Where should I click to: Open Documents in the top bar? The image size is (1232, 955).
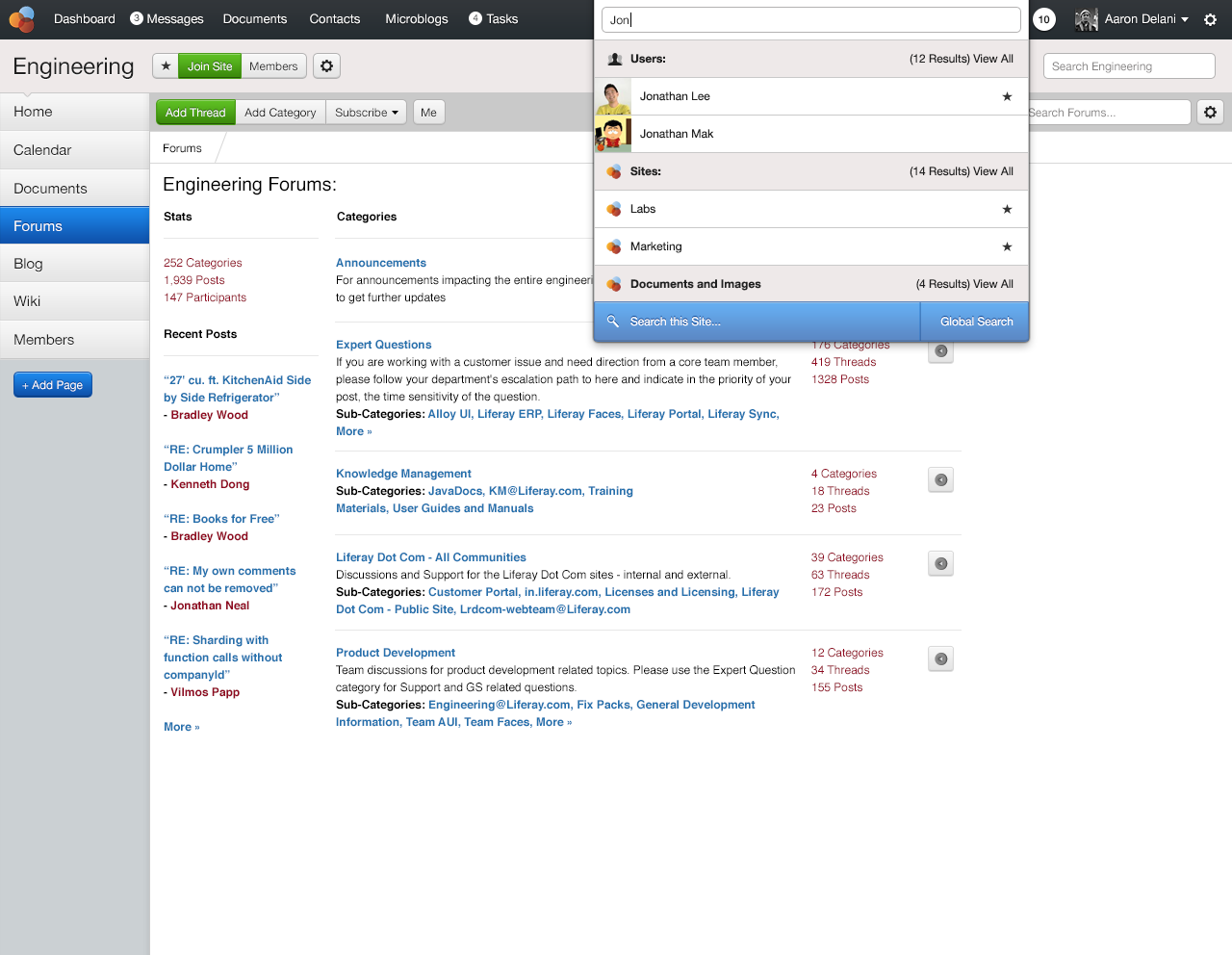click(x=255, y=19)
